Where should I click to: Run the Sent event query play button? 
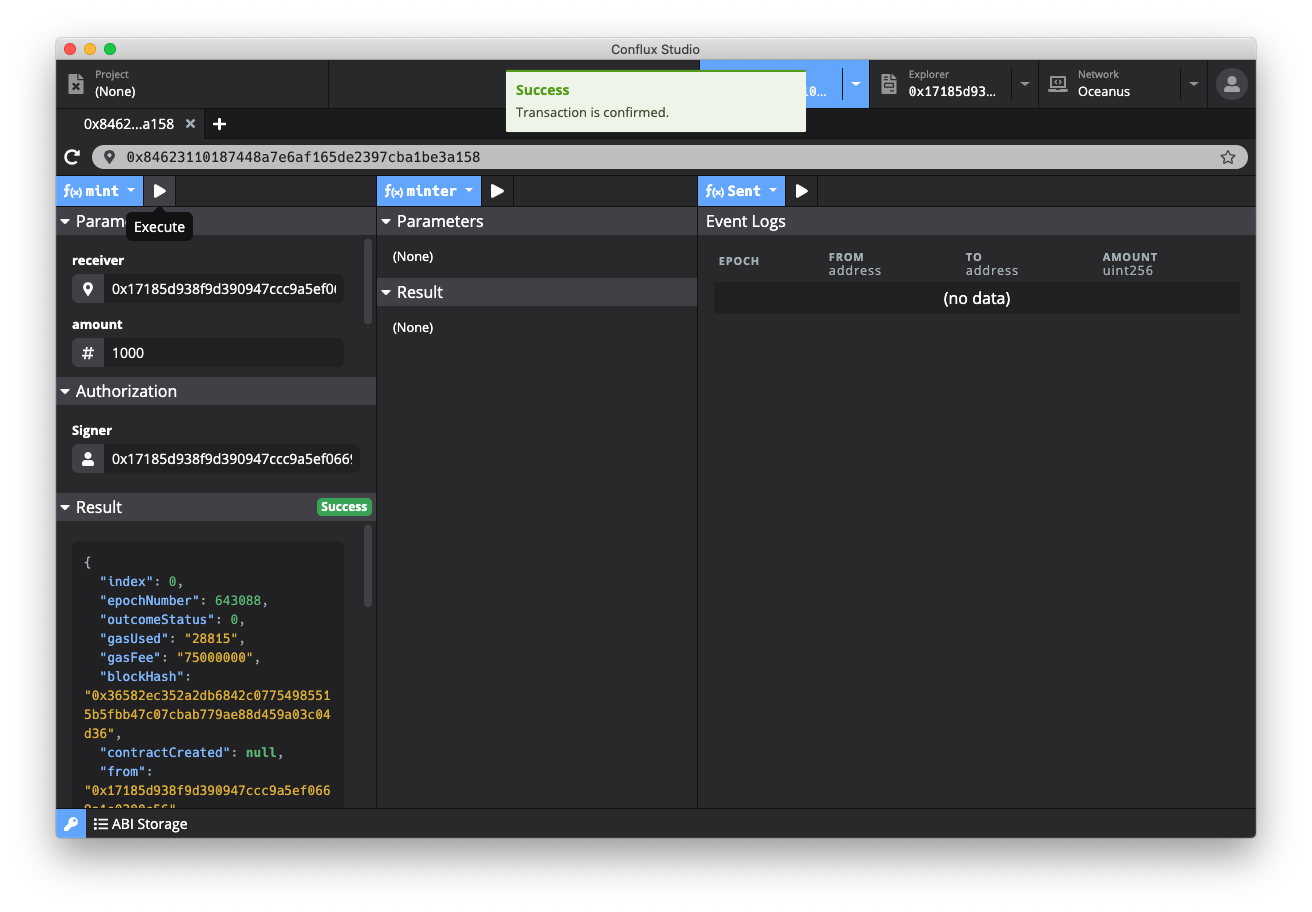pos(801,191)
